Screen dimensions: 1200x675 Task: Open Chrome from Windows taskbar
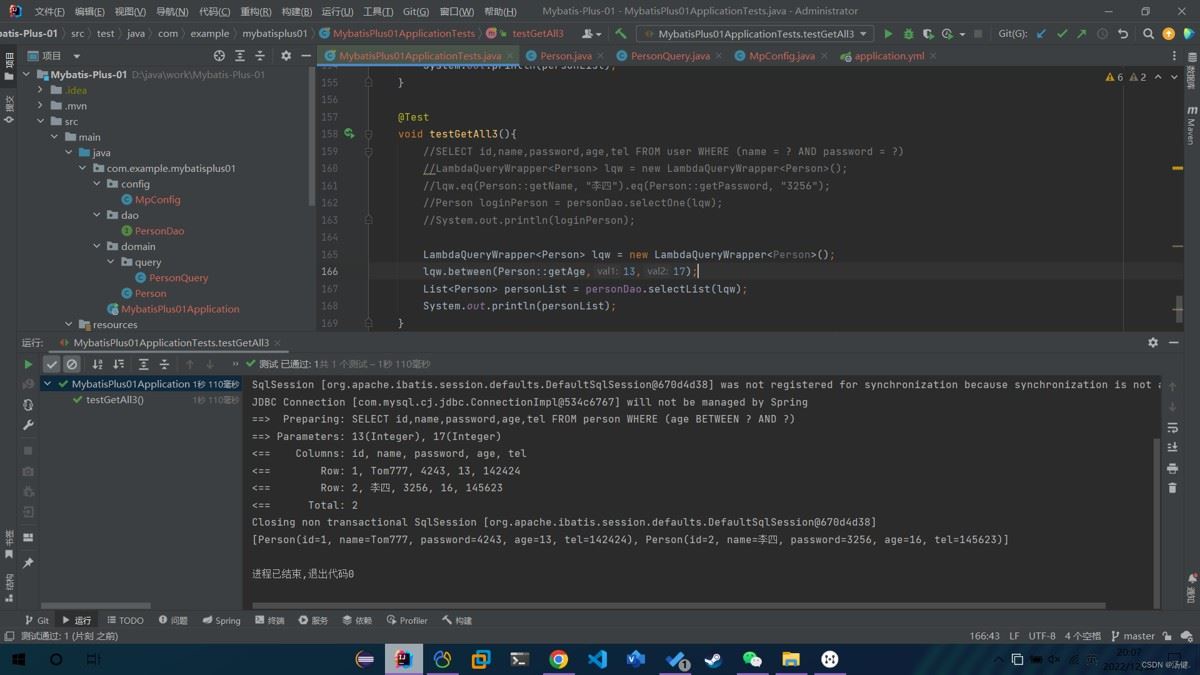click(x=558, y=659)
